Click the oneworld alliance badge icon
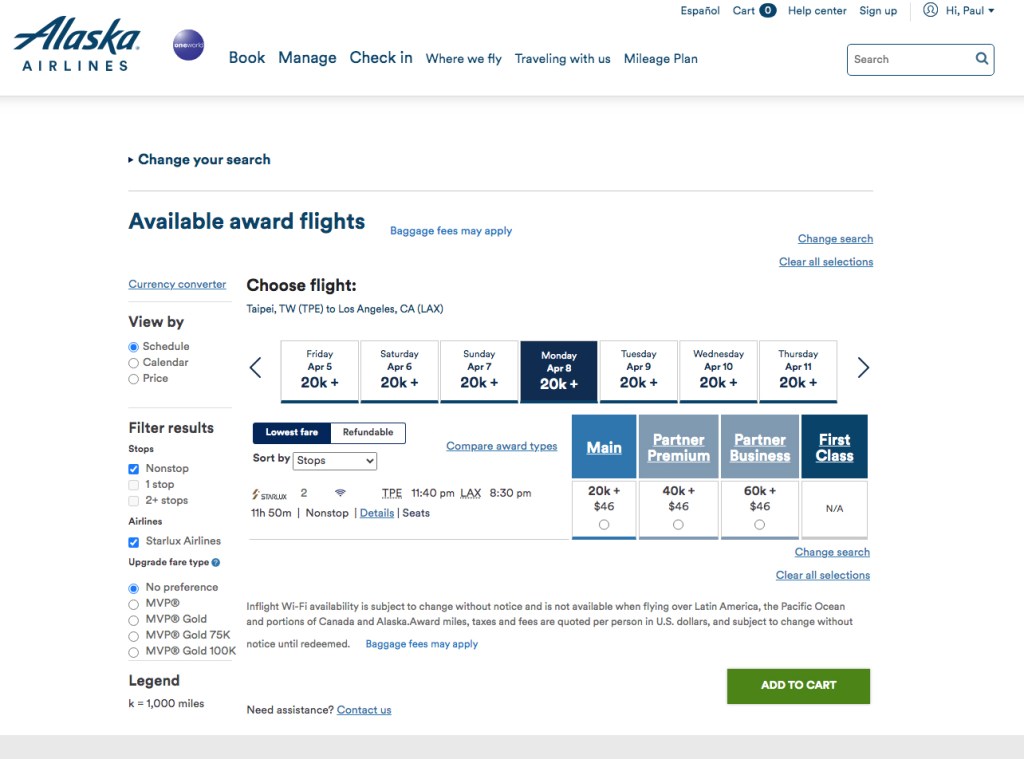 188,45
